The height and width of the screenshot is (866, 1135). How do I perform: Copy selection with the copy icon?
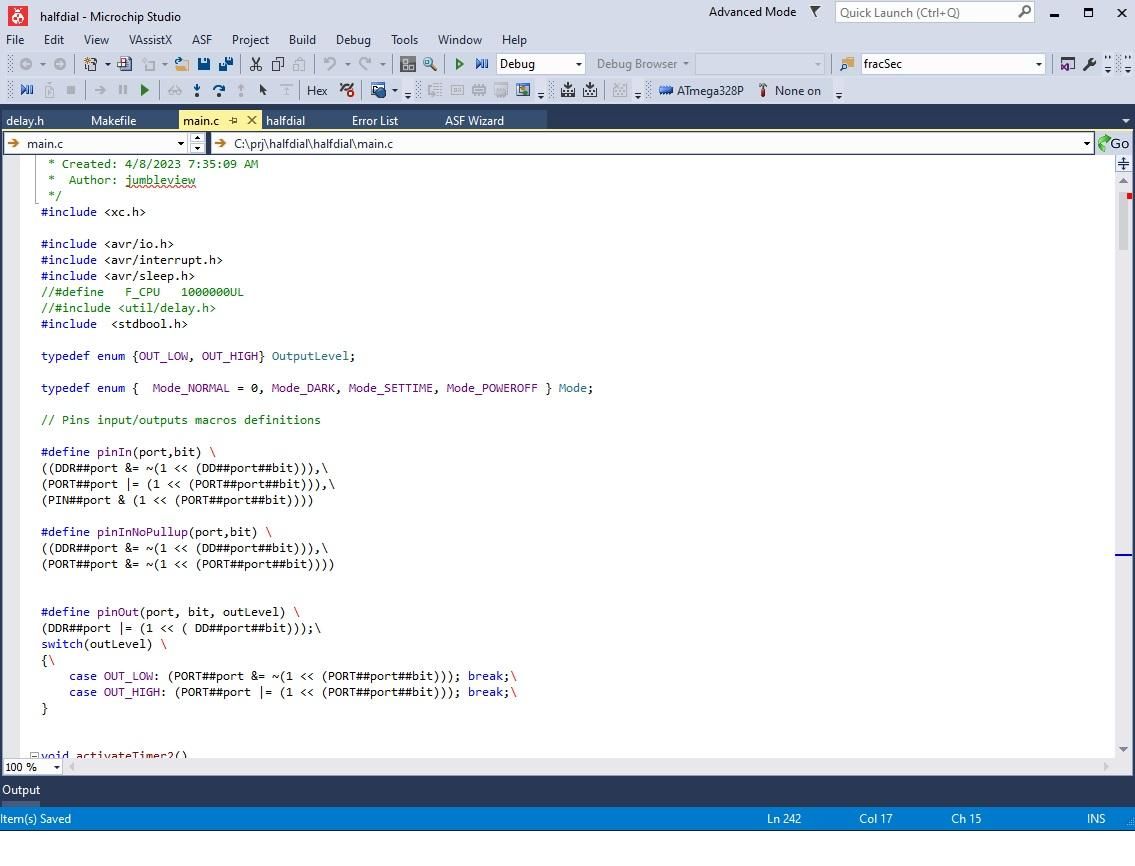tap(277, 64)
